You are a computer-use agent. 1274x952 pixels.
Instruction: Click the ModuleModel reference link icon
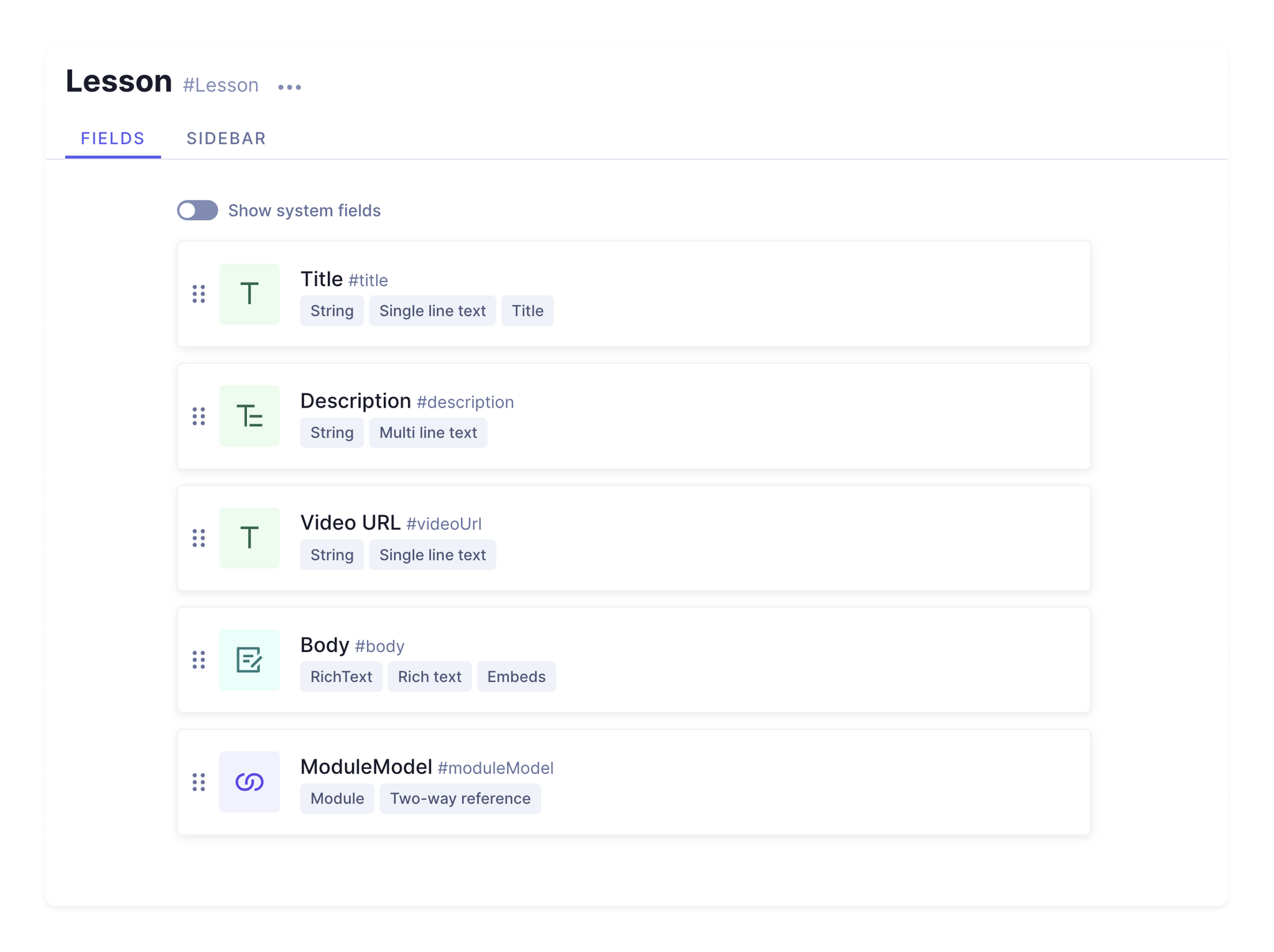pyautogui.click(x=249, y=782)
